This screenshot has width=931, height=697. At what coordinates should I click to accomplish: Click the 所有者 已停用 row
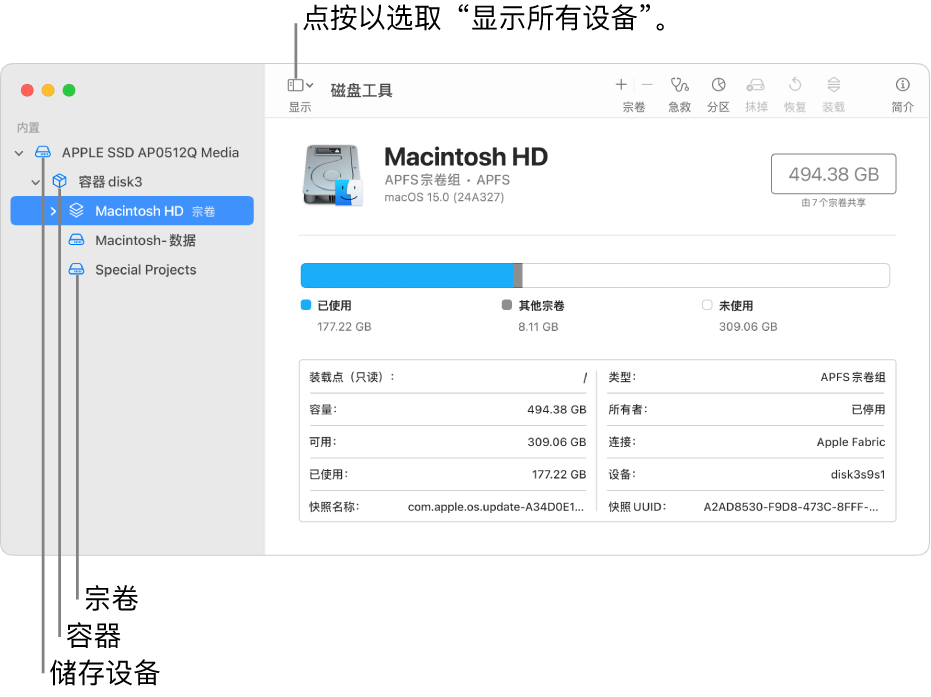pyautogui.click(x=746, y=410)
